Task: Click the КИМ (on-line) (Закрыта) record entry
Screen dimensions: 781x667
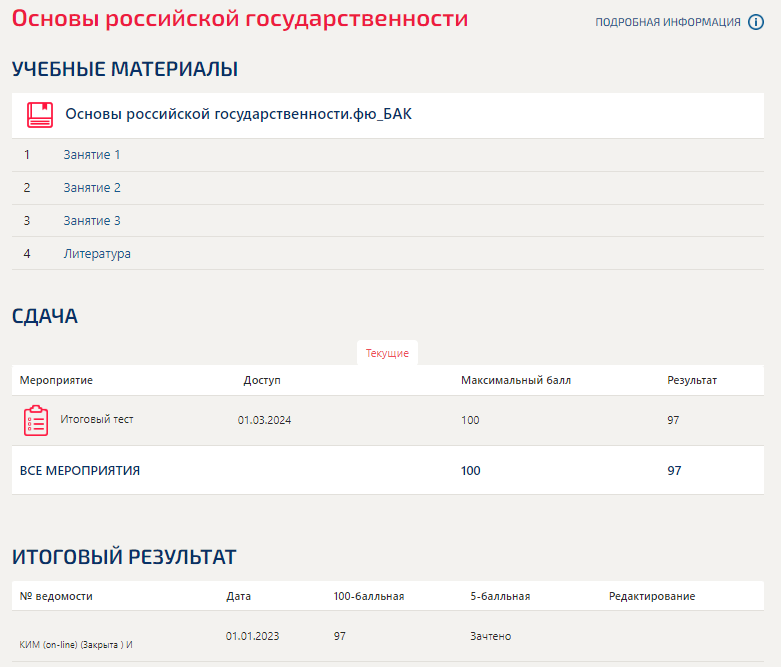Action: point(76,644)
